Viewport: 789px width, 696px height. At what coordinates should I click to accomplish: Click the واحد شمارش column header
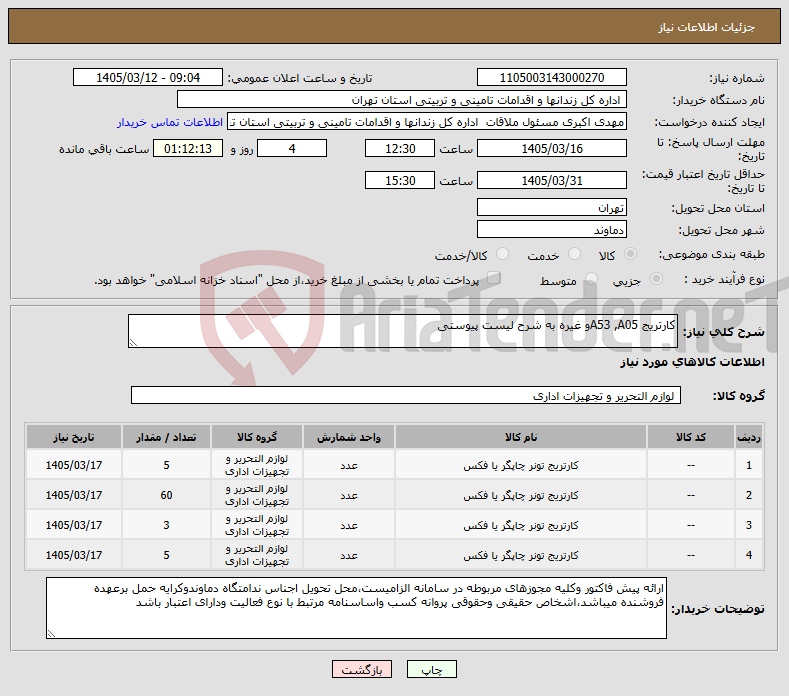point(349,437)
